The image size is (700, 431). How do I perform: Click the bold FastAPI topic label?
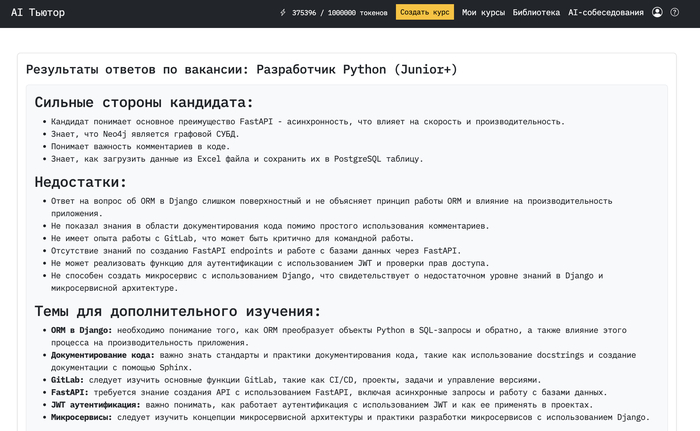(x=70, y=392)
